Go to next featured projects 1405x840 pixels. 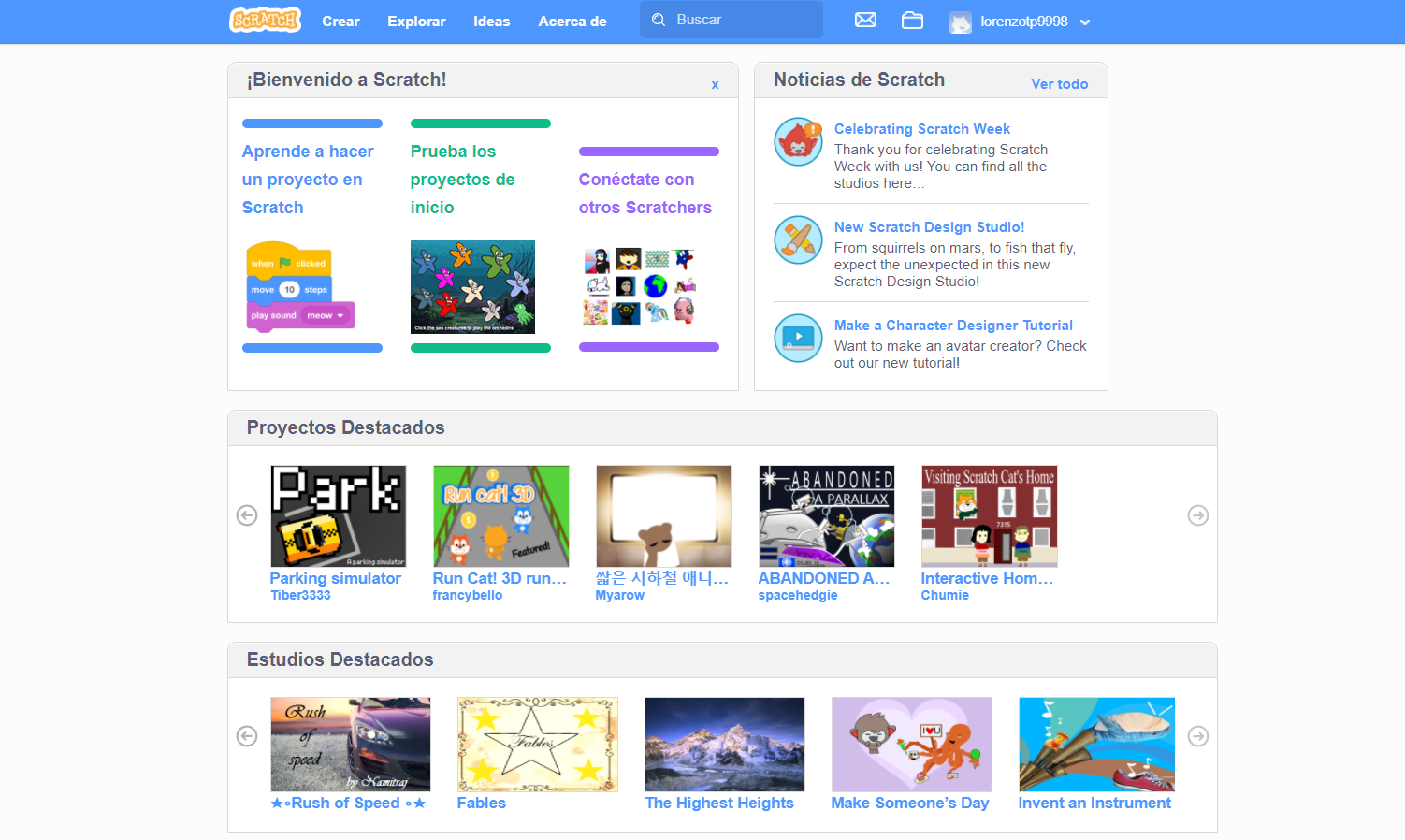point(1198,515)
